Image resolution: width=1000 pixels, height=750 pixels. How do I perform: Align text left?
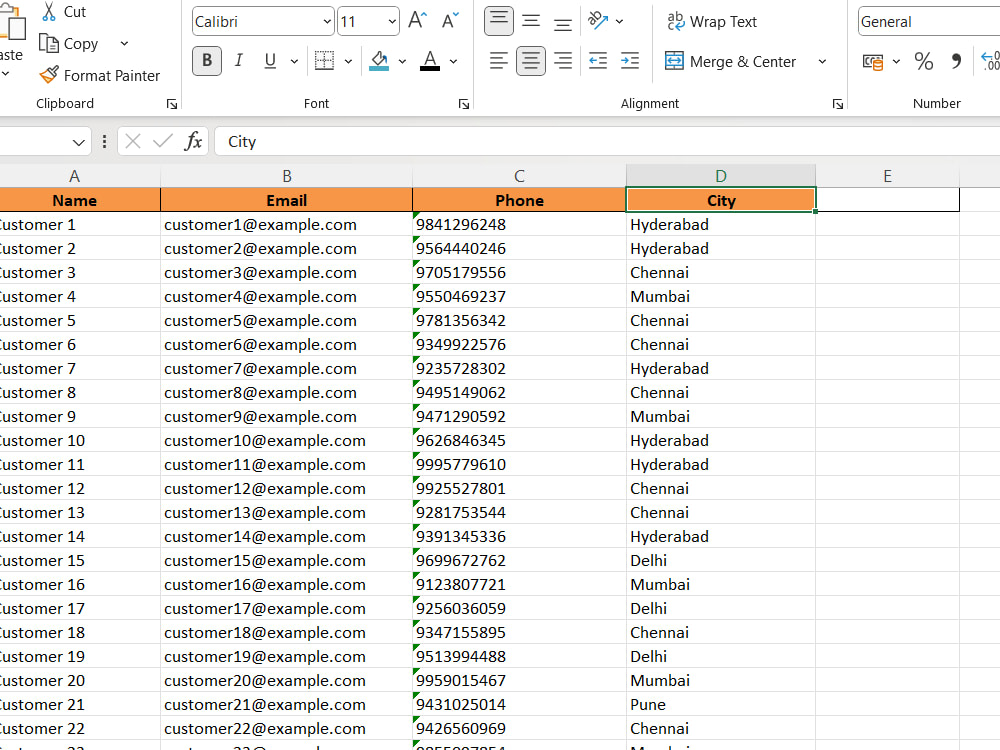point(499,61)
